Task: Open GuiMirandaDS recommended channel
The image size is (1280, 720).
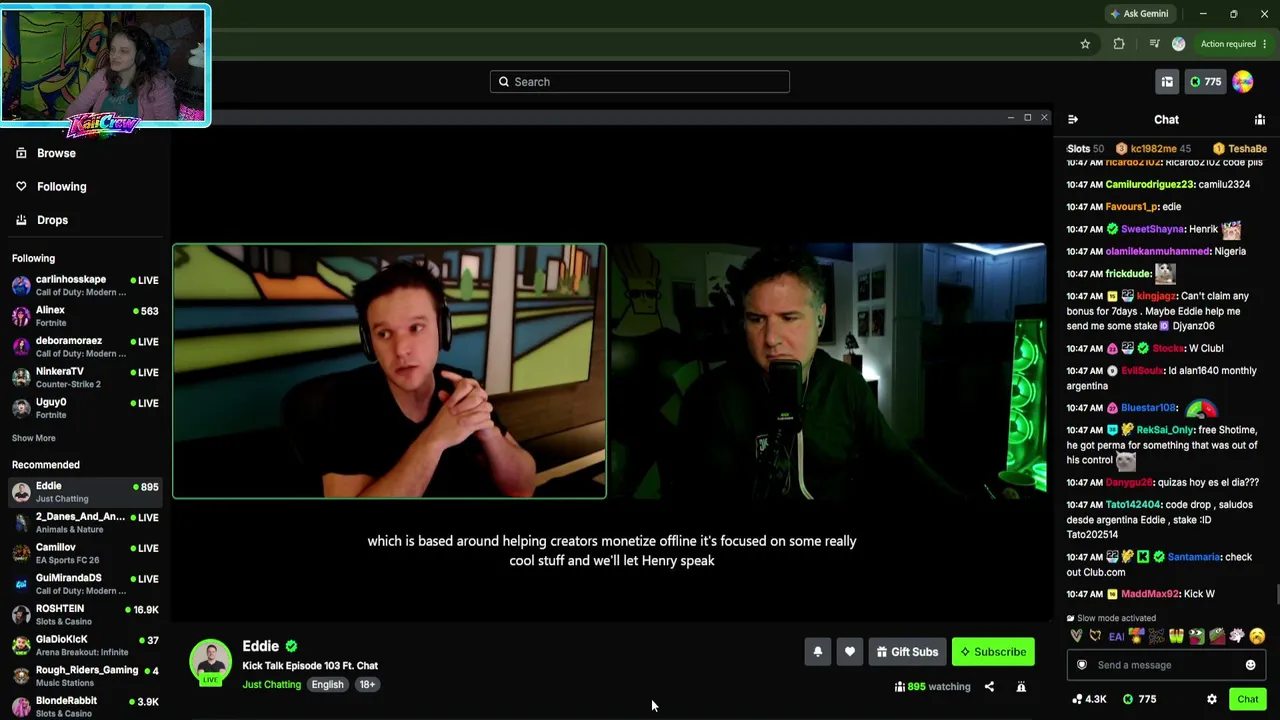Action: point(85,584)
